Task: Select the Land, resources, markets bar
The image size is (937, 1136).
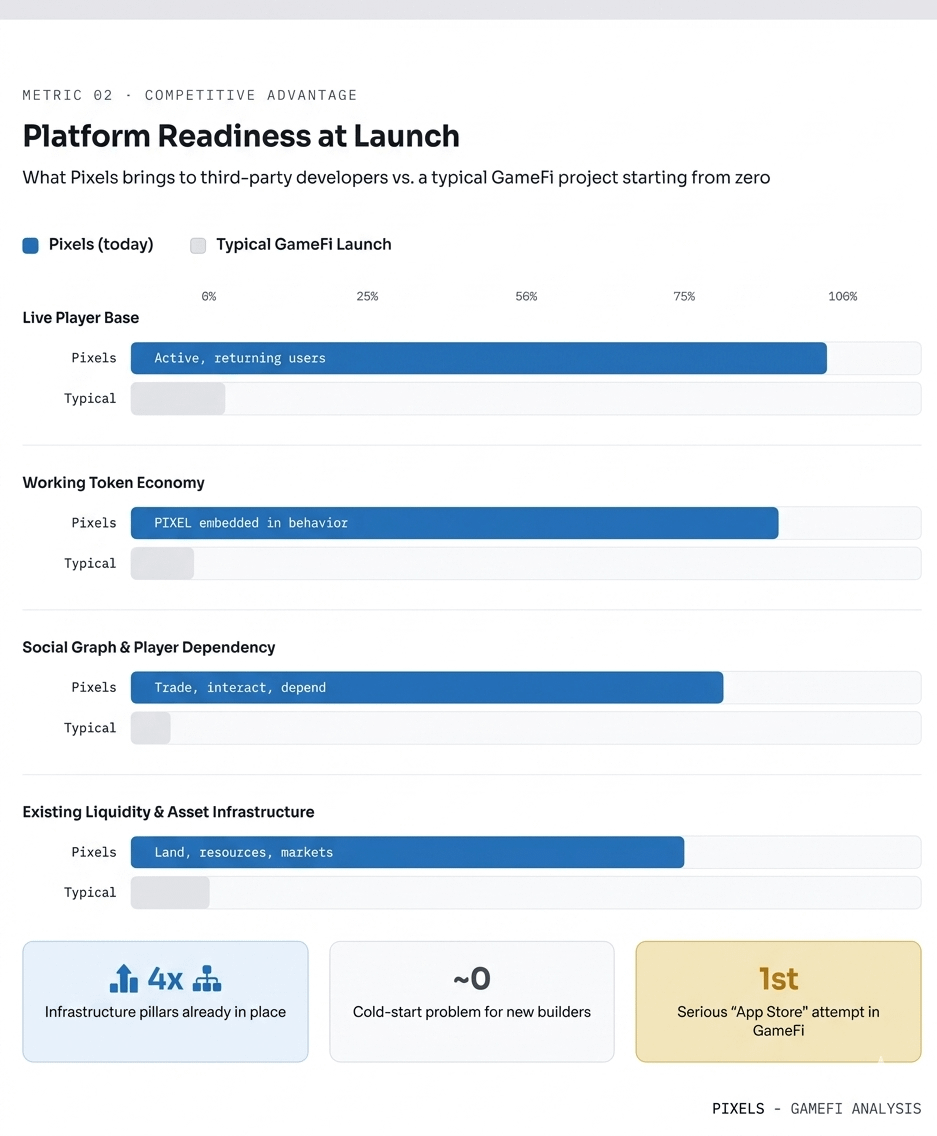Action: coord(407,852)
